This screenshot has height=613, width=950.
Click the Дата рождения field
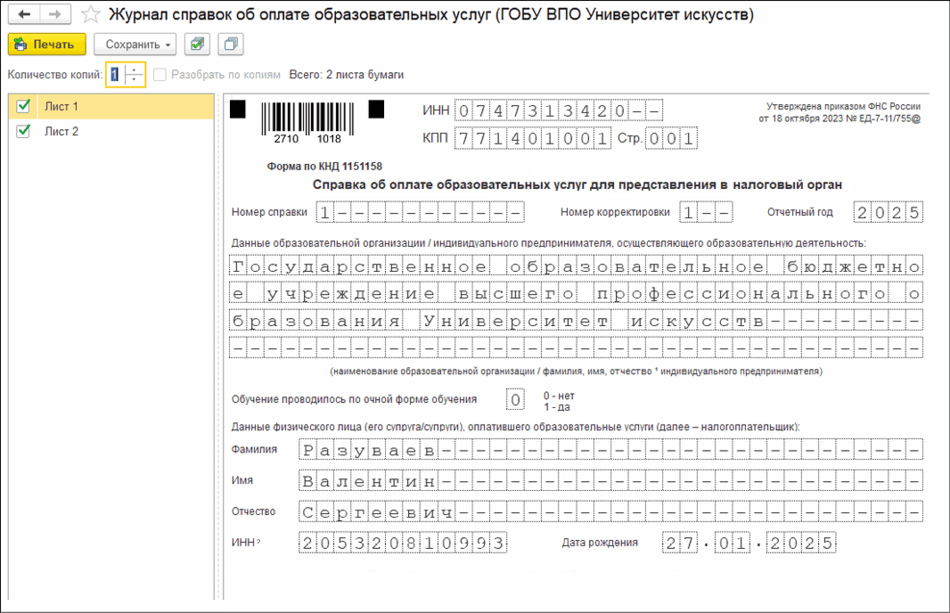tap(748, 543)
